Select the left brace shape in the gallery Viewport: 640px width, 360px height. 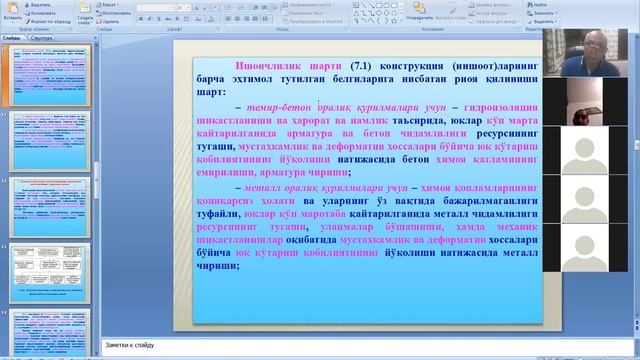[379, 21]
